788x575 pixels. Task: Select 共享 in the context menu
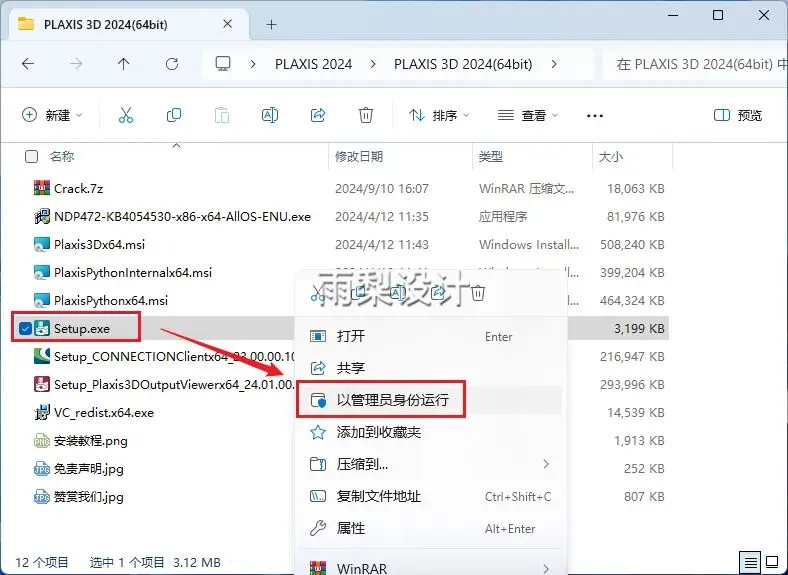coord(430,368)
